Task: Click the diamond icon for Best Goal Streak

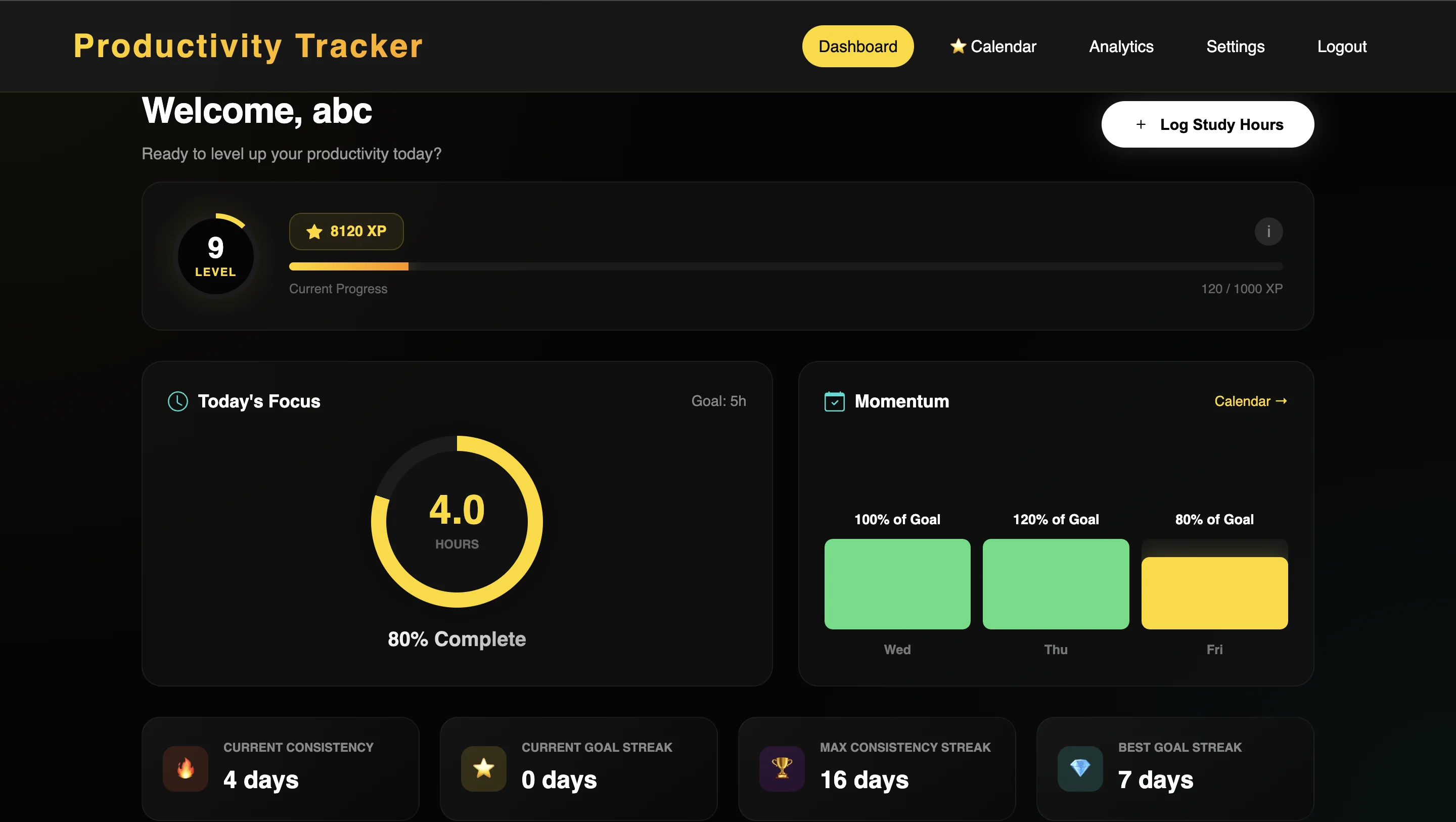Action: click(x=1080, y=768)
